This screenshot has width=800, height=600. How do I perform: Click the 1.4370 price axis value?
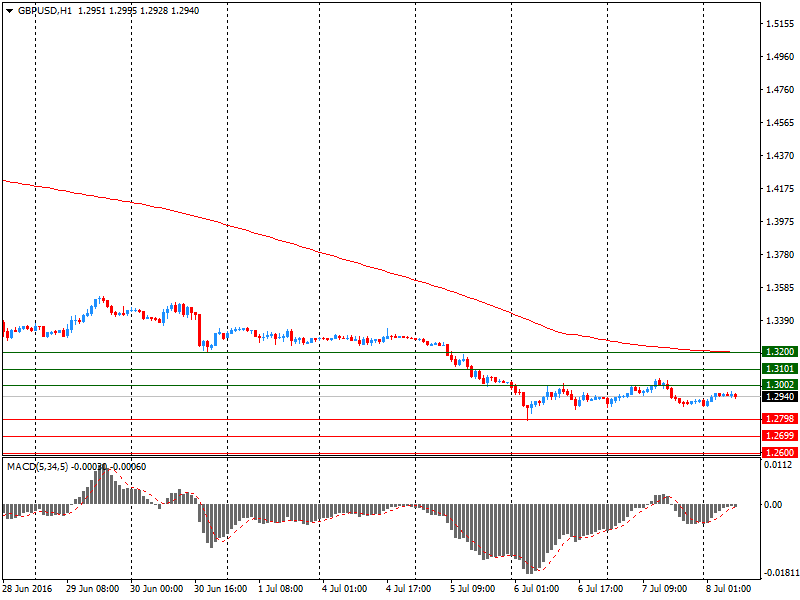780,156
